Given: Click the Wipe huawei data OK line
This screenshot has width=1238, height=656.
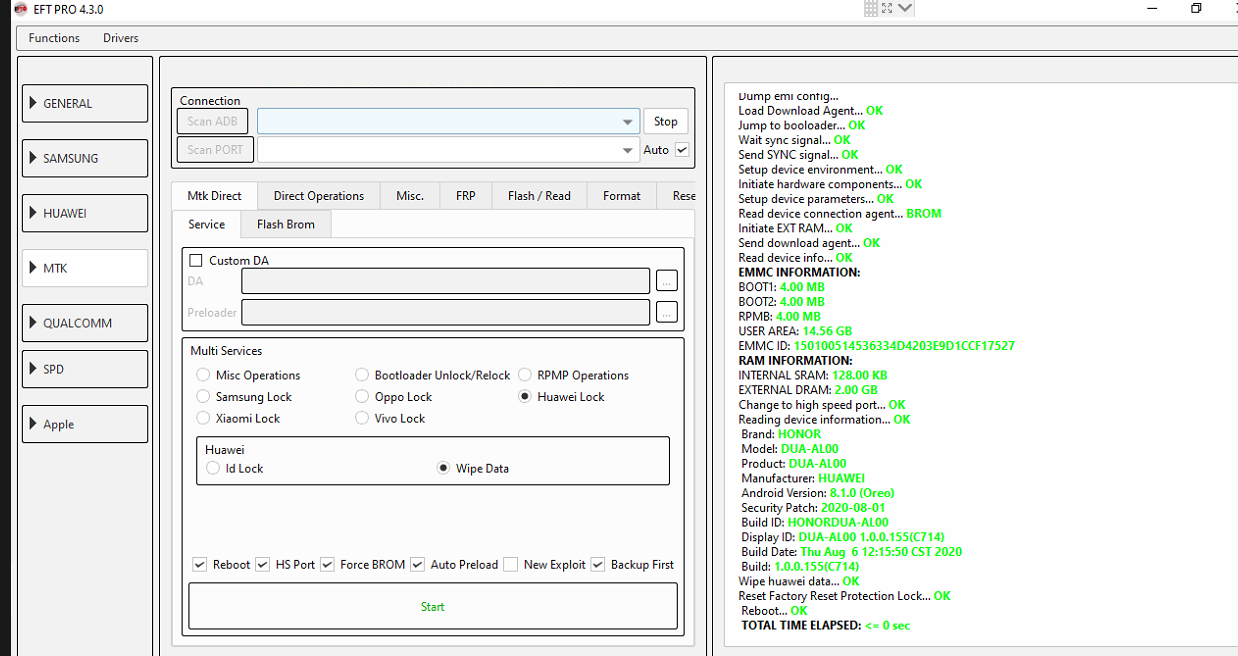Looking at the screenshot, I should 799,581.
